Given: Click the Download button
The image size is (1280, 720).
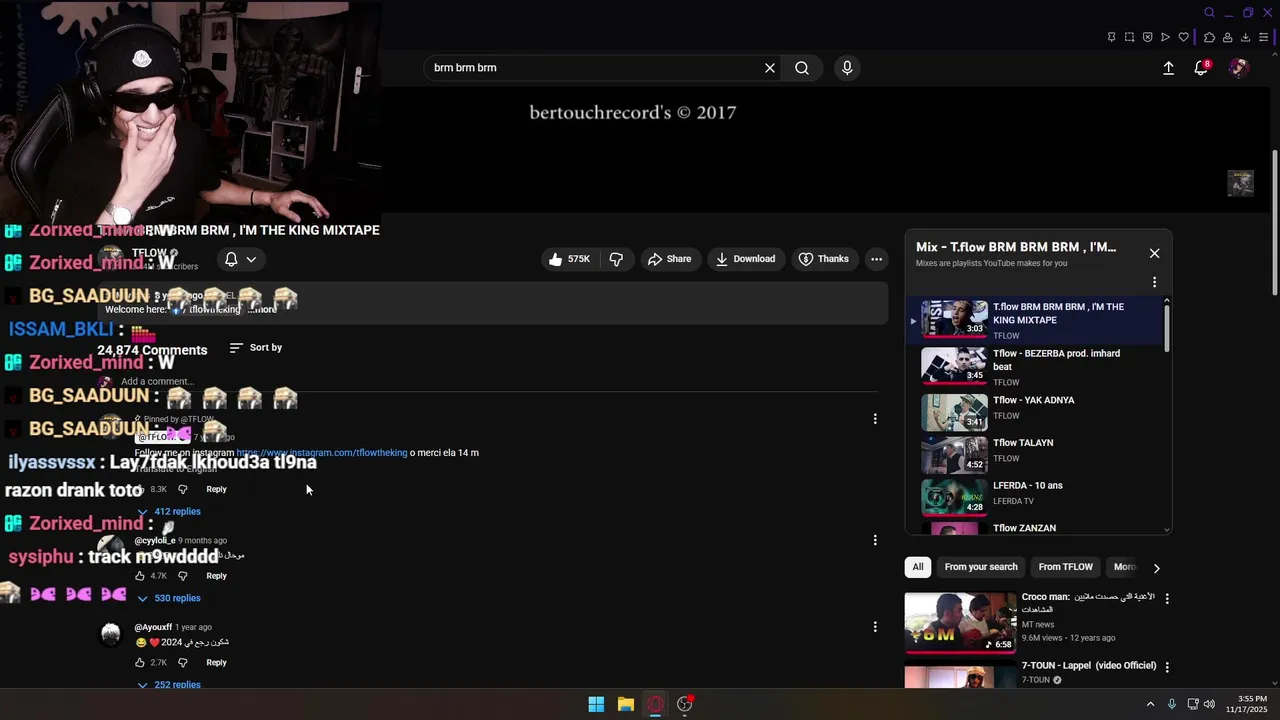Looking at the screenshot, I should [746, 259].
